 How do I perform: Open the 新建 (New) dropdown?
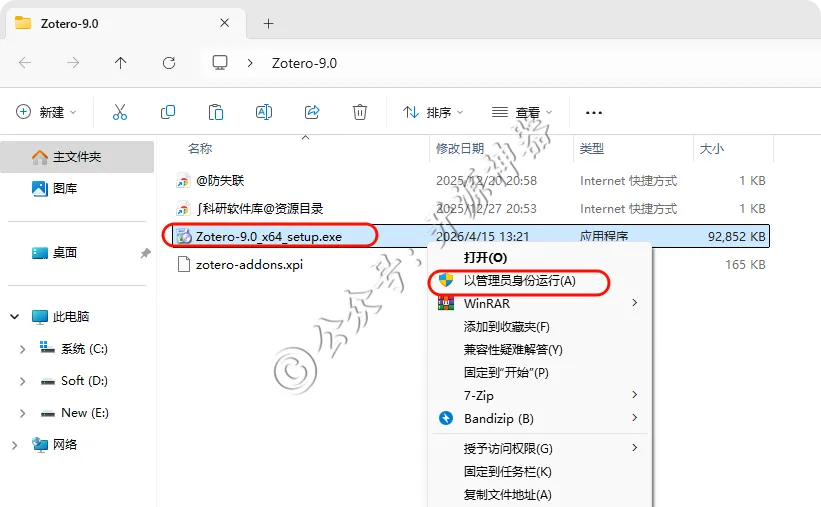tap(46, 112)
